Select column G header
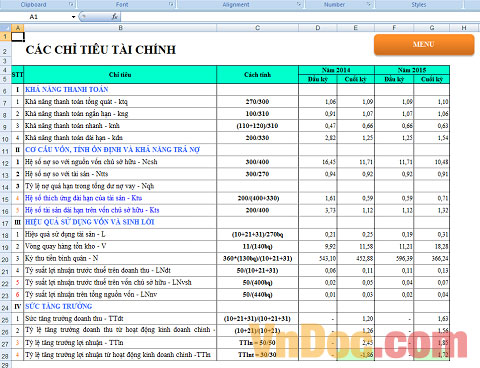 click(x=432, y=28)
